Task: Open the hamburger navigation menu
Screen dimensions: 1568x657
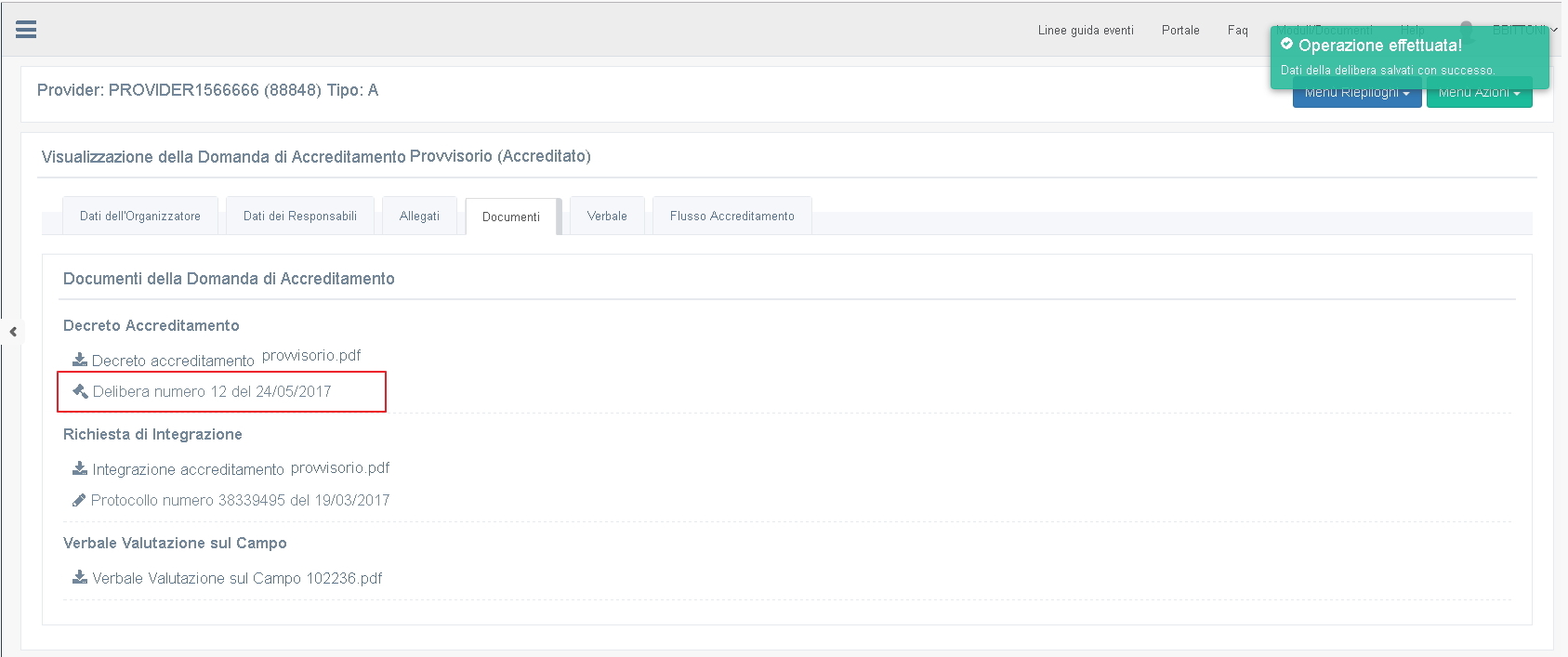Action: (26, 30)
